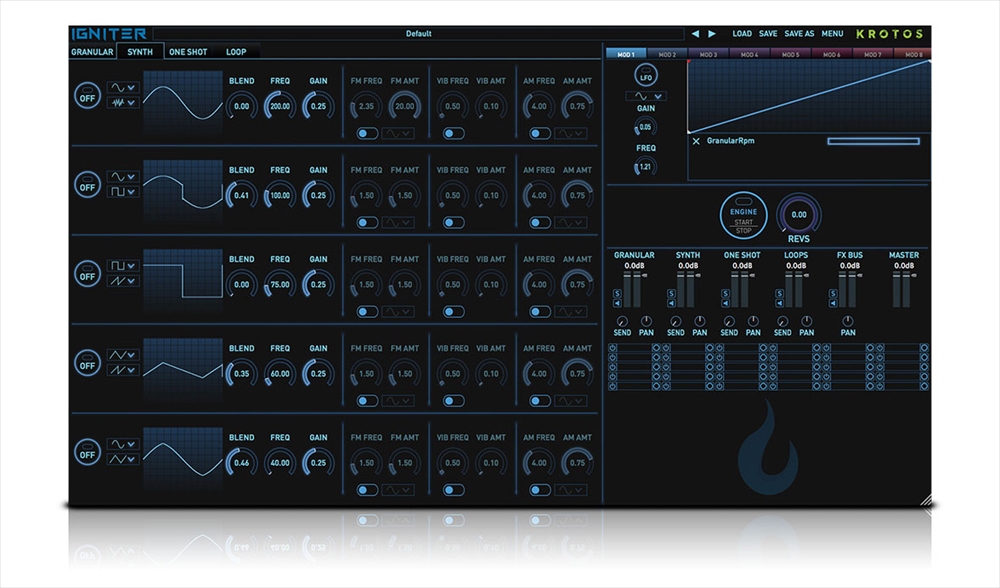Click the BLEND knob reading 0.41

(242, 195)
